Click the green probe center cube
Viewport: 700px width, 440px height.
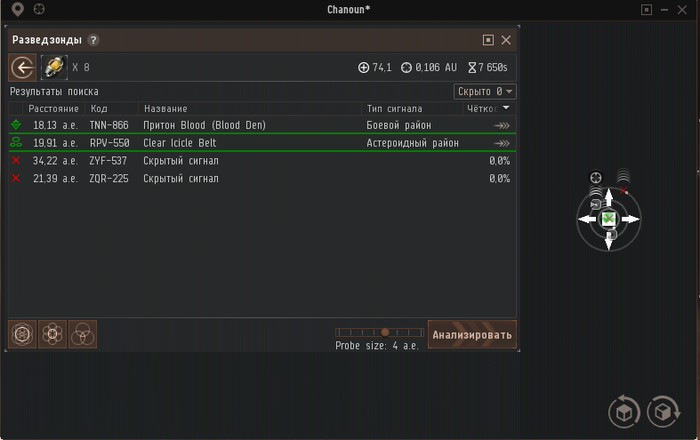coord(607,218)
